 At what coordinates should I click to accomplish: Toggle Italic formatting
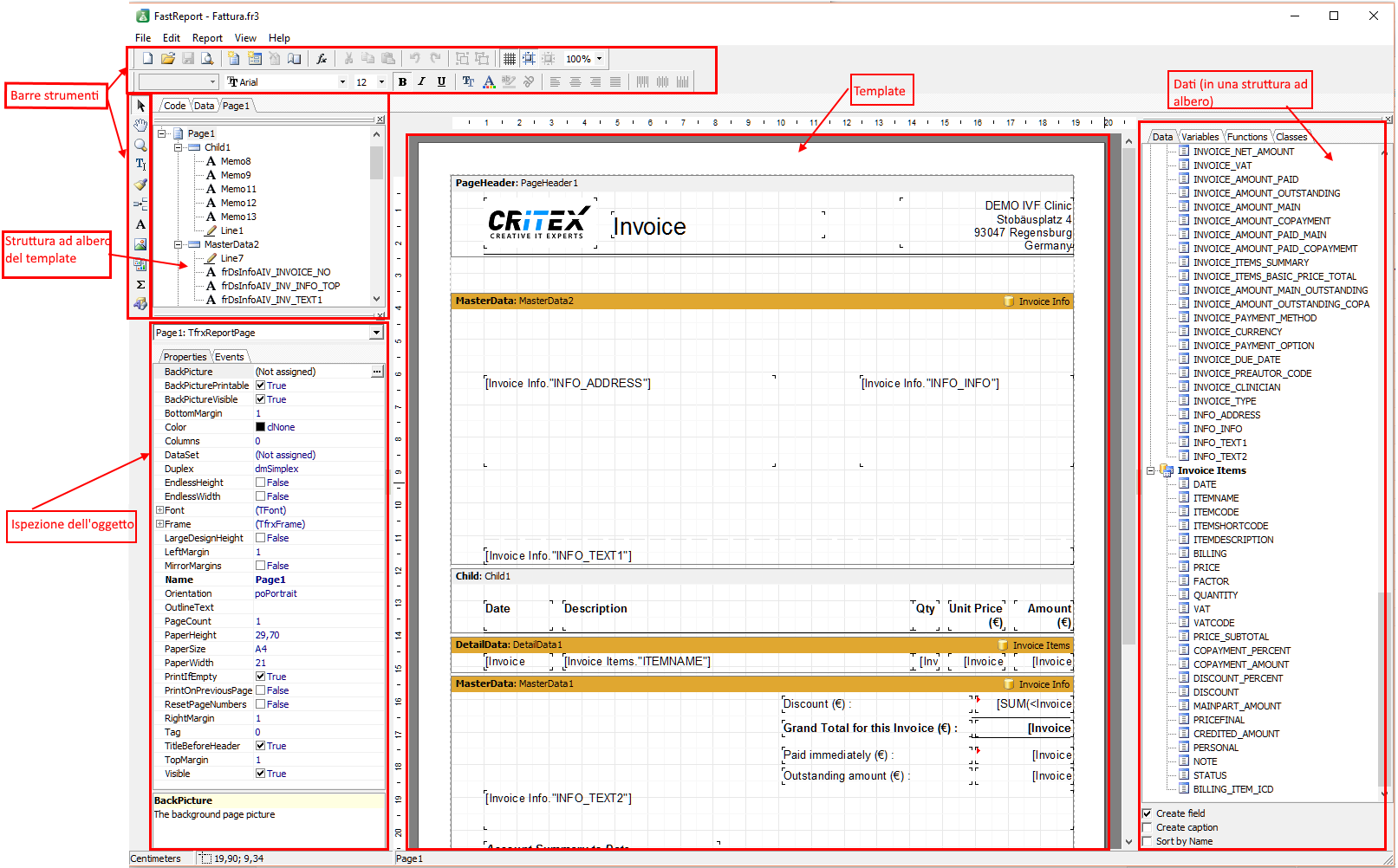tap(422, 82)
